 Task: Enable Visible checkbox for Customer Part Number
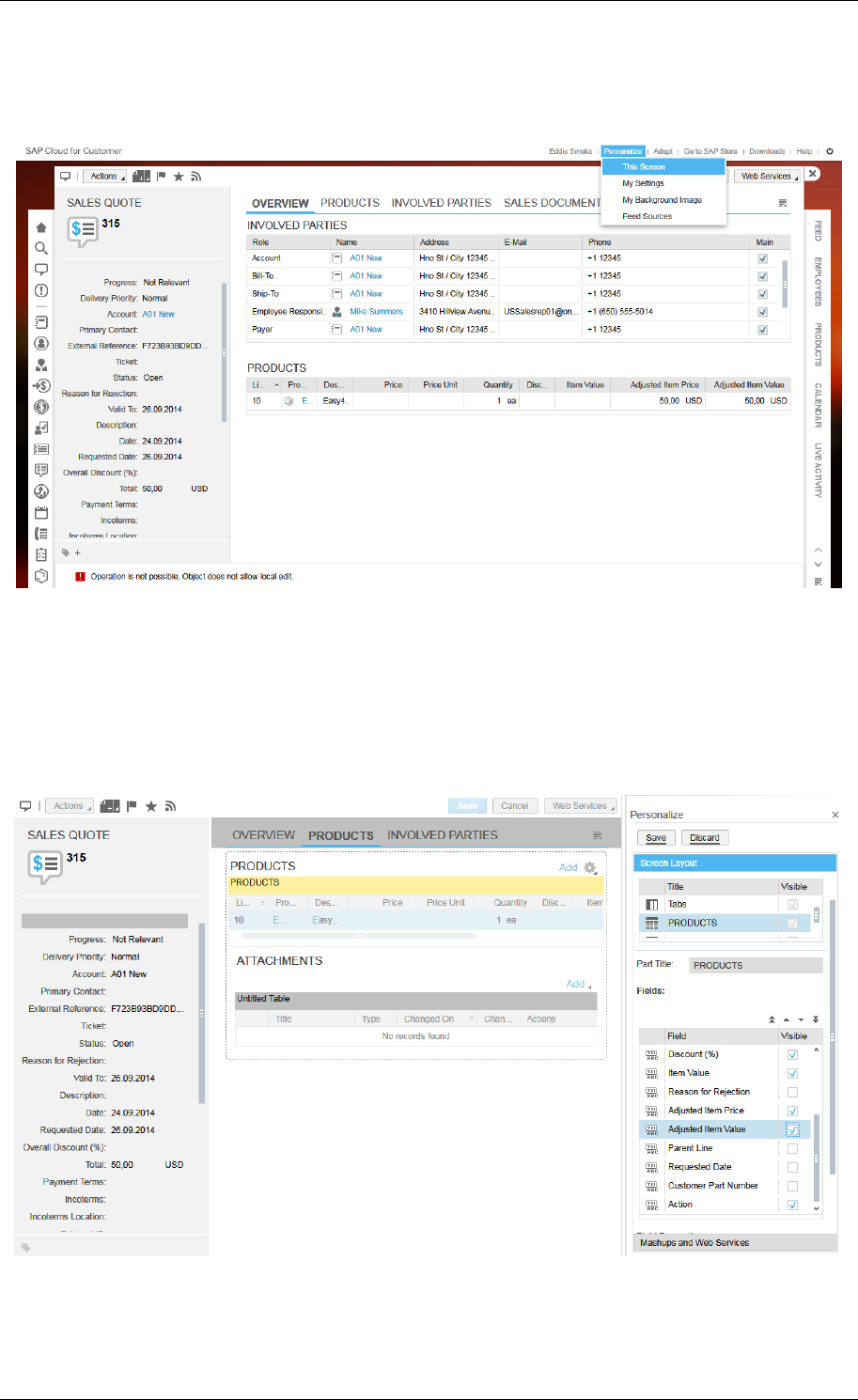[792, 1186]
